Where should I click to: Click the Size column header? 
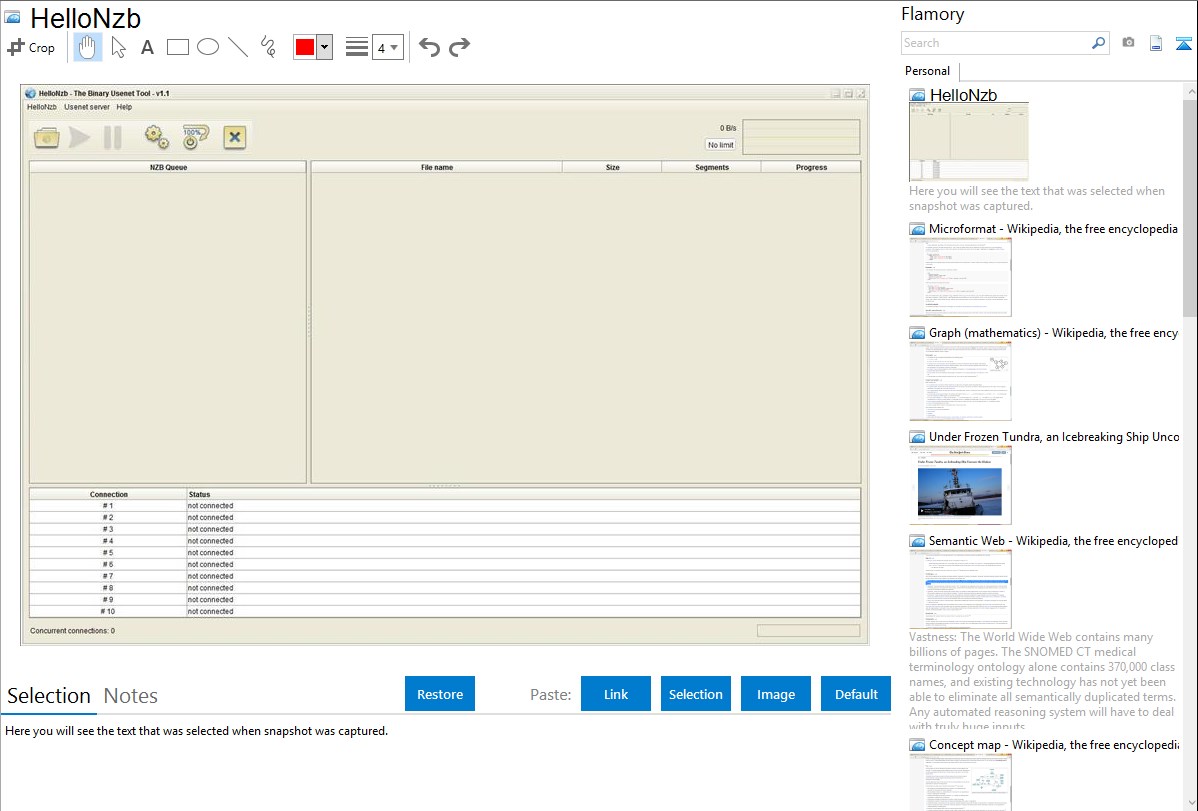(613, 167)
